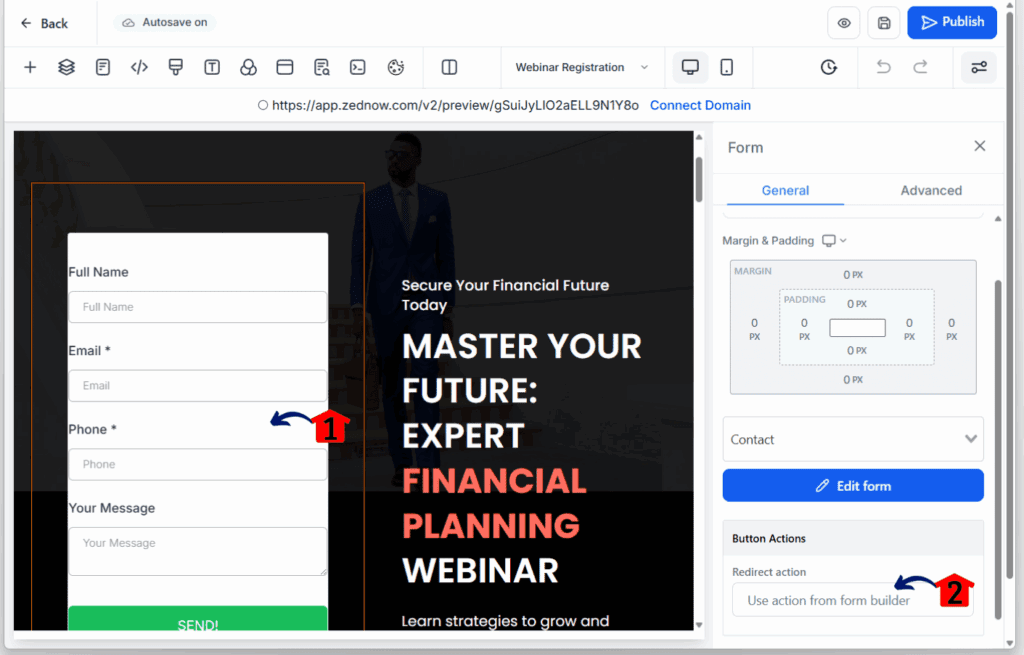Open the popup window icon in toolbar

(285, 67)
